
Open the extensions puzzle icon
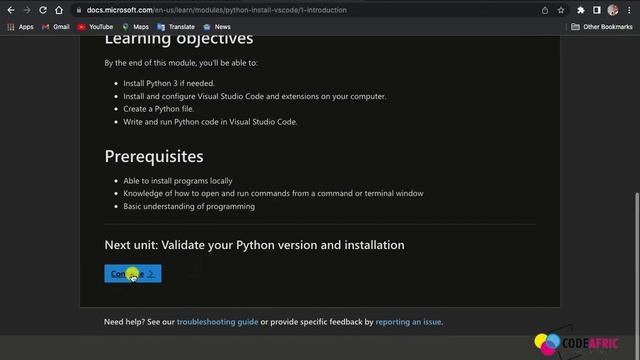(580, 10)
